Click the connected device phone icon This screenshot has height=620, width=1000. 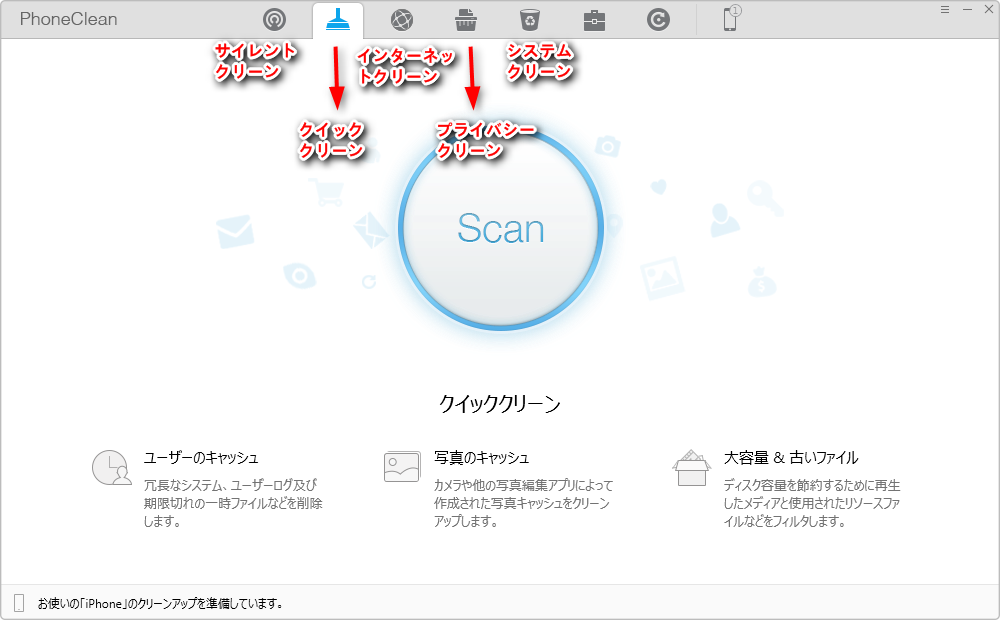(x=731, y=18)
